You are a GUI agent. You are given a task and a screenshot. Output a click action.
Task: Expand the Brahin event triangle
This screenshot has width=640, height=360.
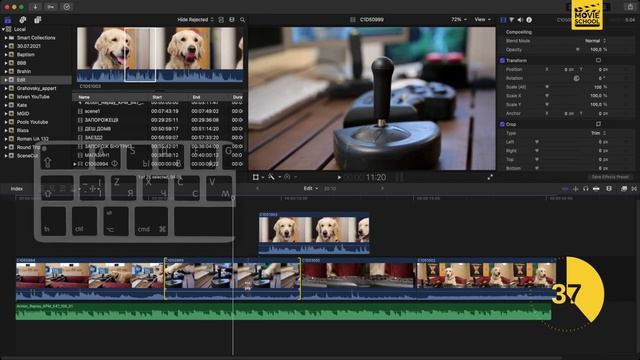pos(6,71)
